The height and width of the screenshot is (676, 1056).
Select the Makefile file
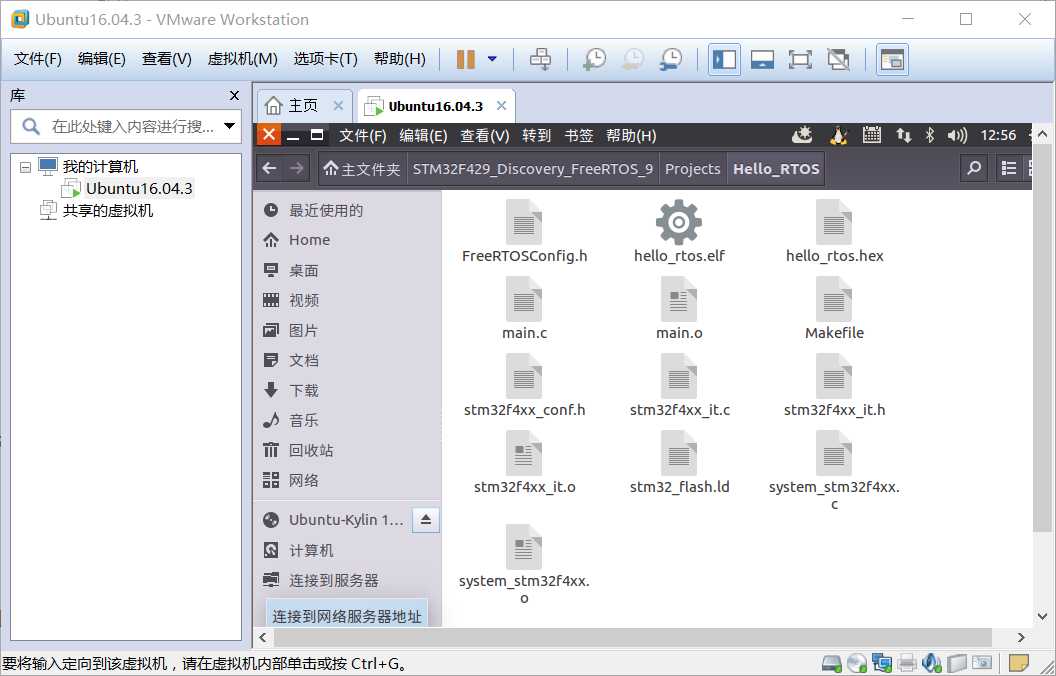[834, 308]
